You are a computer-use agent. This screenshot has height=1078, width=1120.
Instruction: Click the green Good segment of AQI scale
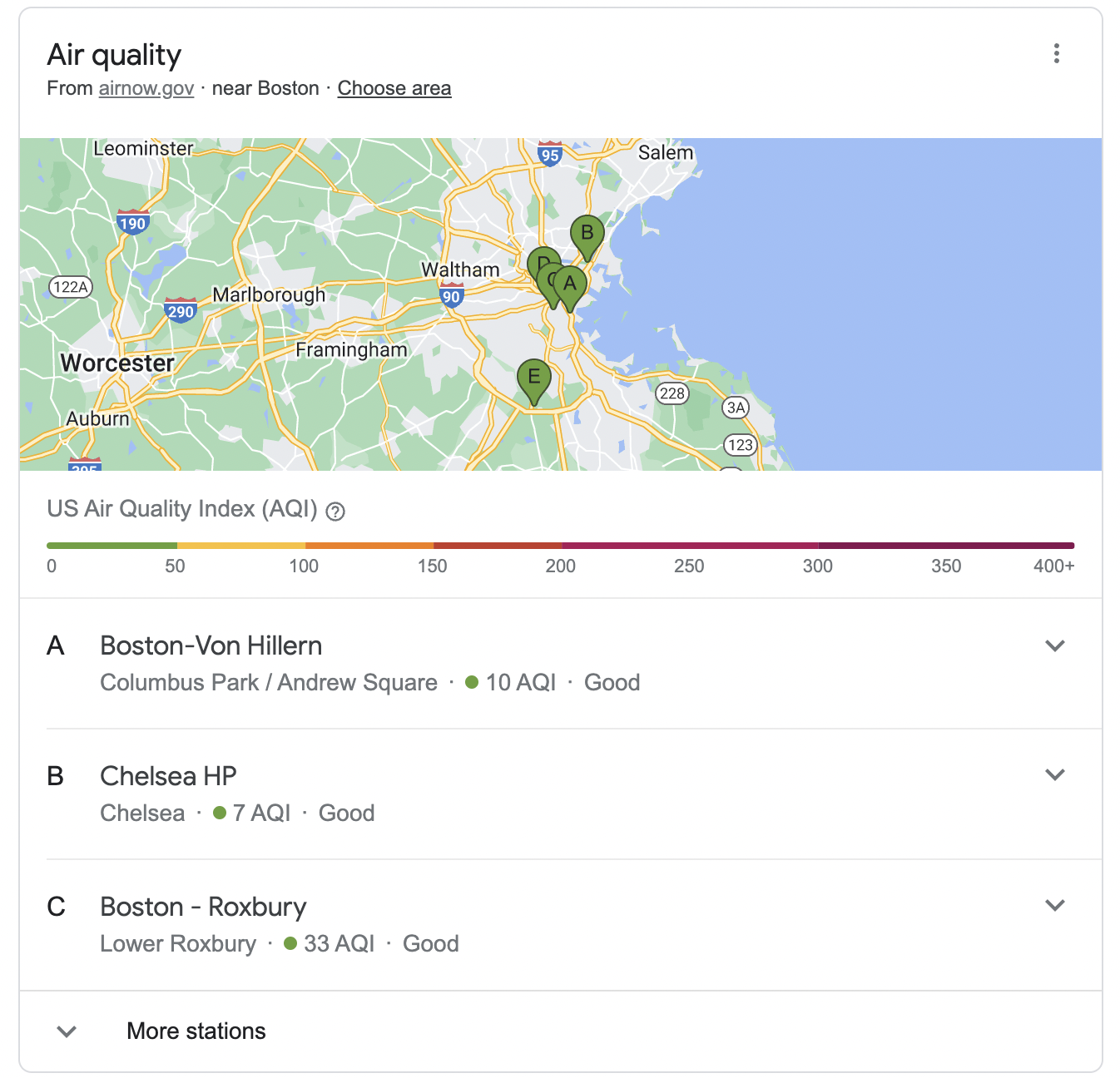click(x=112, y=546)
